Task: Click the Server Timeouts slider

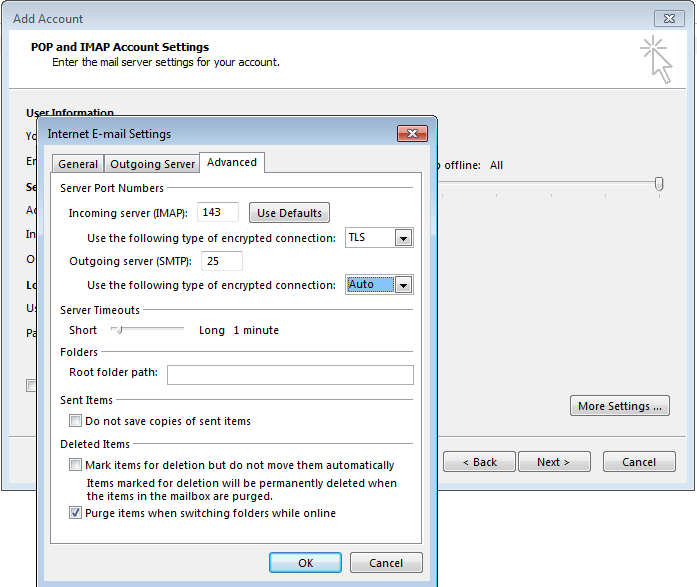Action: point(118,330)
